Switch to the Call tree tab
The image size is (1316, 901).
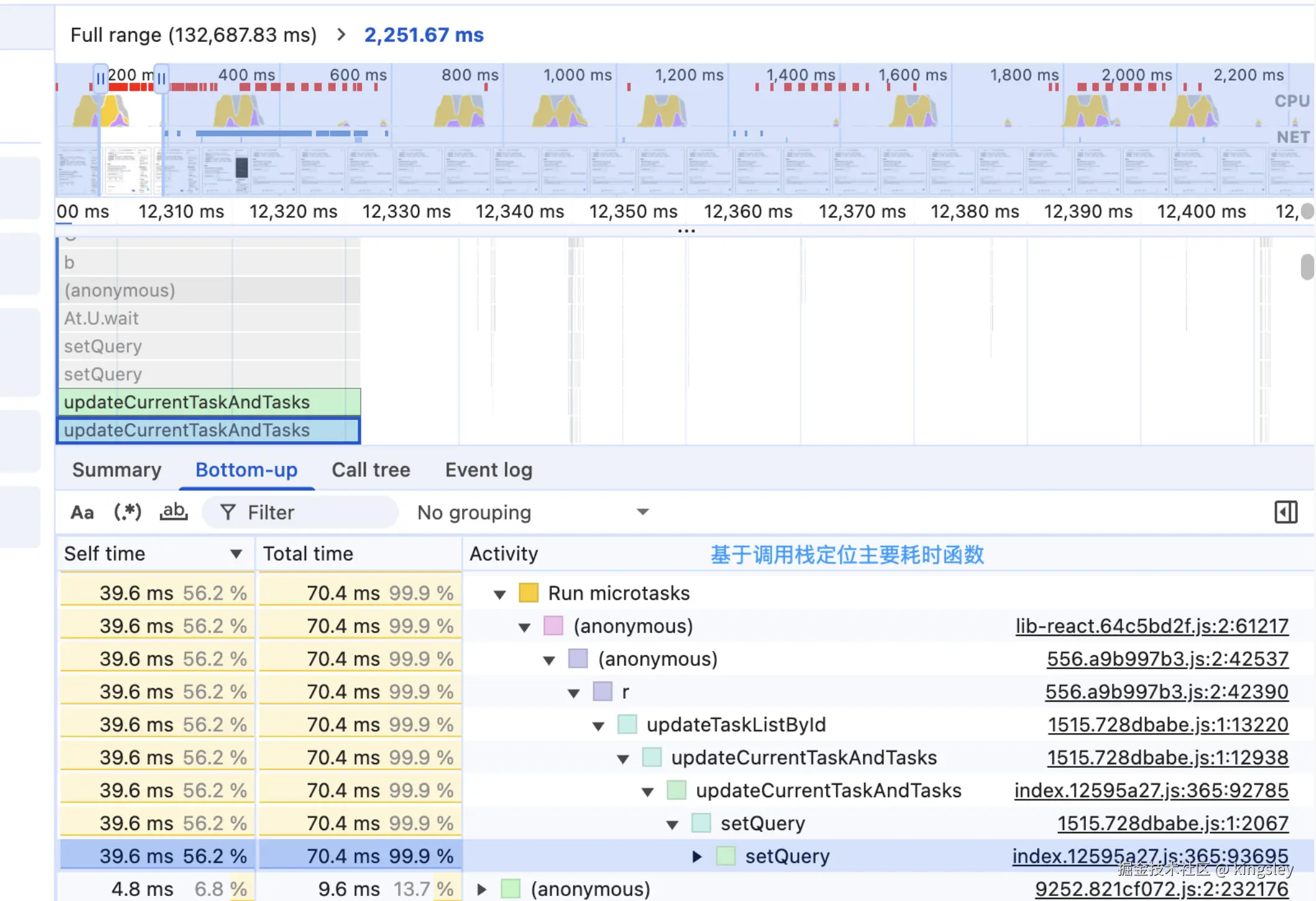(371, 470)
